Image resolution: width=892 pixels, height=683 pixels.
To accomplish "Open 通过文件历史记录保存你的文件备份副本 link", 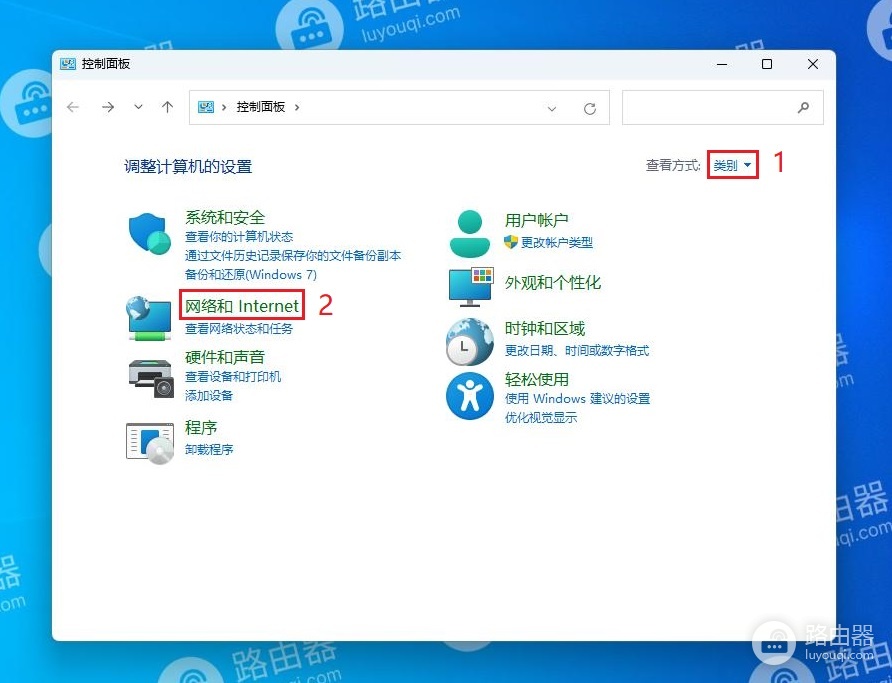I will tap(293, 255).
